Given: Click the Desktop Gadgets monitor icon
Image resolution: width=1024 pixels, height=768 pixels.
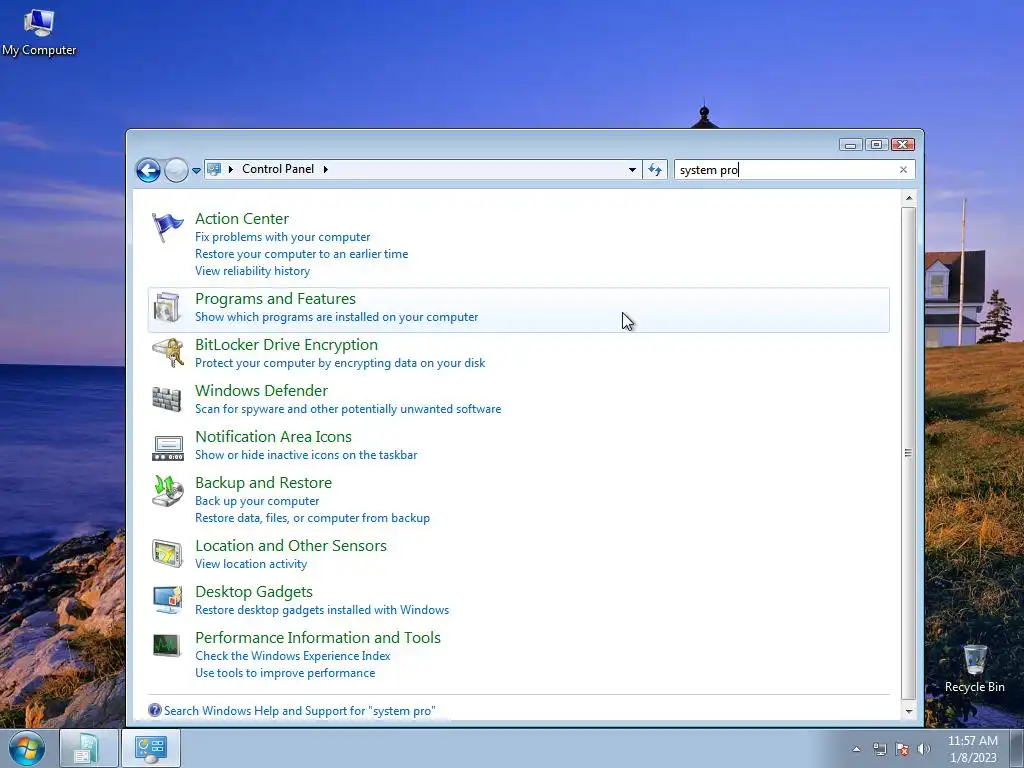Looking at the screenshot, I should tap(167, 600).
